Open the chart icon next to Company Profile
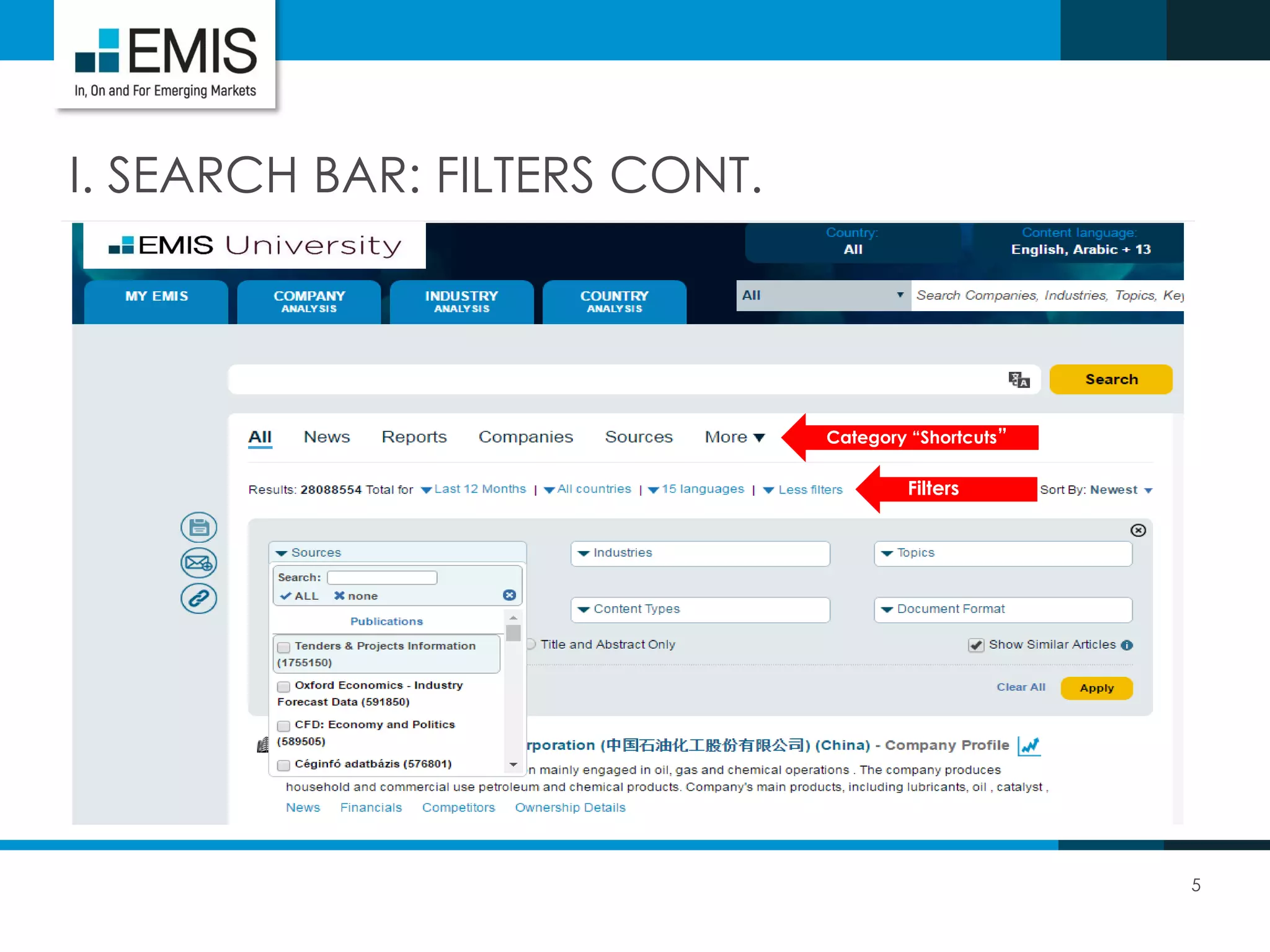Viewport: 1270px width, 952px height. (x=1029, y=746)
